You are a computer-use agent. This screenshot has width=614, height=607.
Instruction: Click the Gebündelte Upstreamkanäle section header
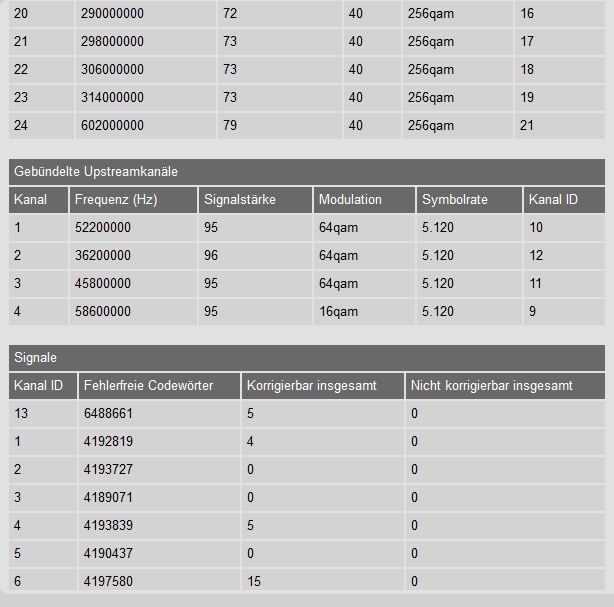pyautogui.click(x=96, y=171)
